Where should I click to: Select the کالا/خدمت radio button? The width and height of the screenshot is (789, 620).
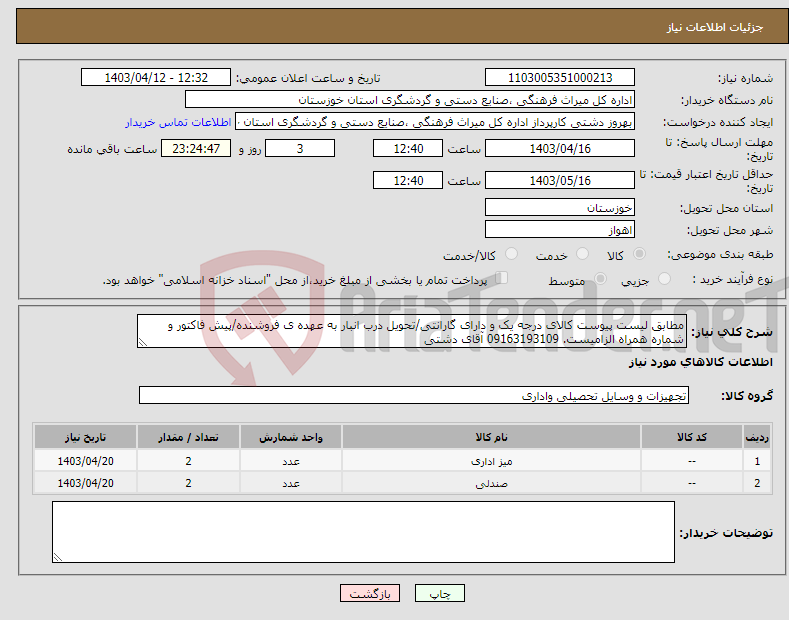[x=511, y=254]
